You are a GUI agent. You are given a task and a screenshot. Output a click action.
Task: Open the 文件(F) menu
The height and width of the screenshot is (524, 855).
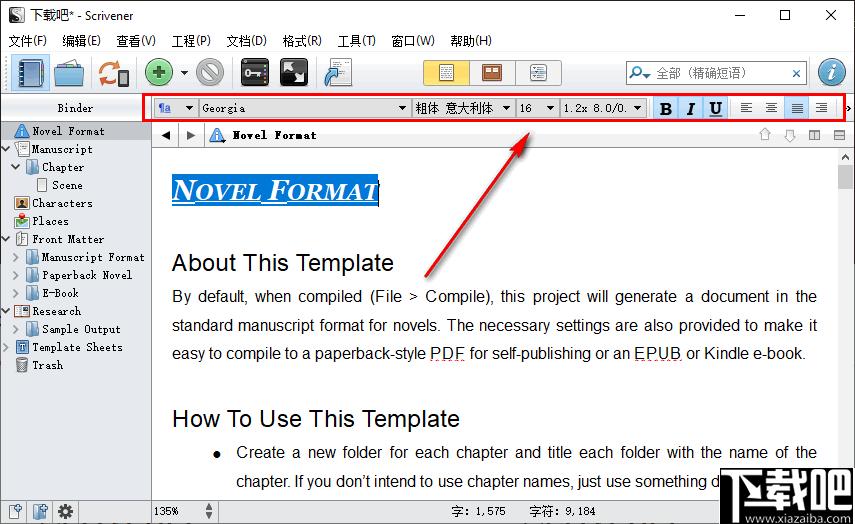coord(27,41)
